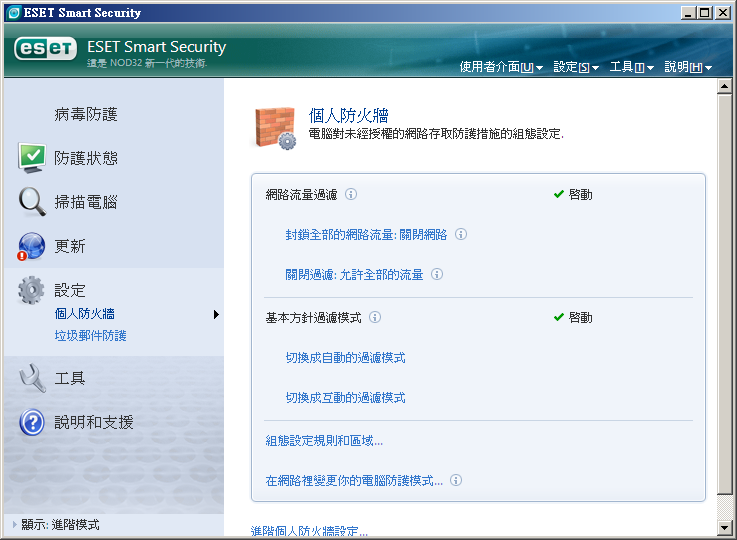This screenshot has width=737, height=540.
Task: Open the 防護狀態 monitor checkmark icon
Action: [32, 158]
